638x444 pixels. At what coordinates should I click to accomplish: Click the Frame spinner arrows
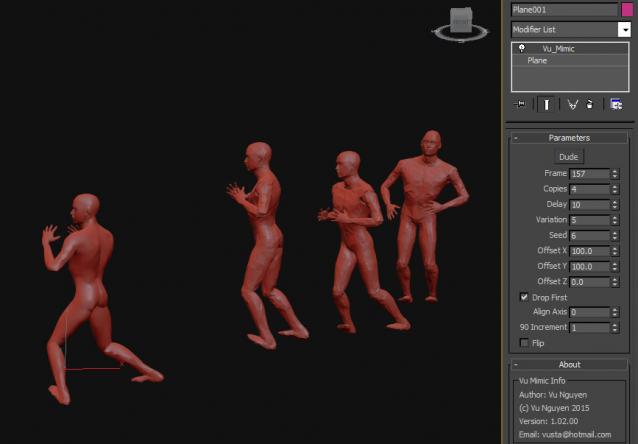(614, 174)
